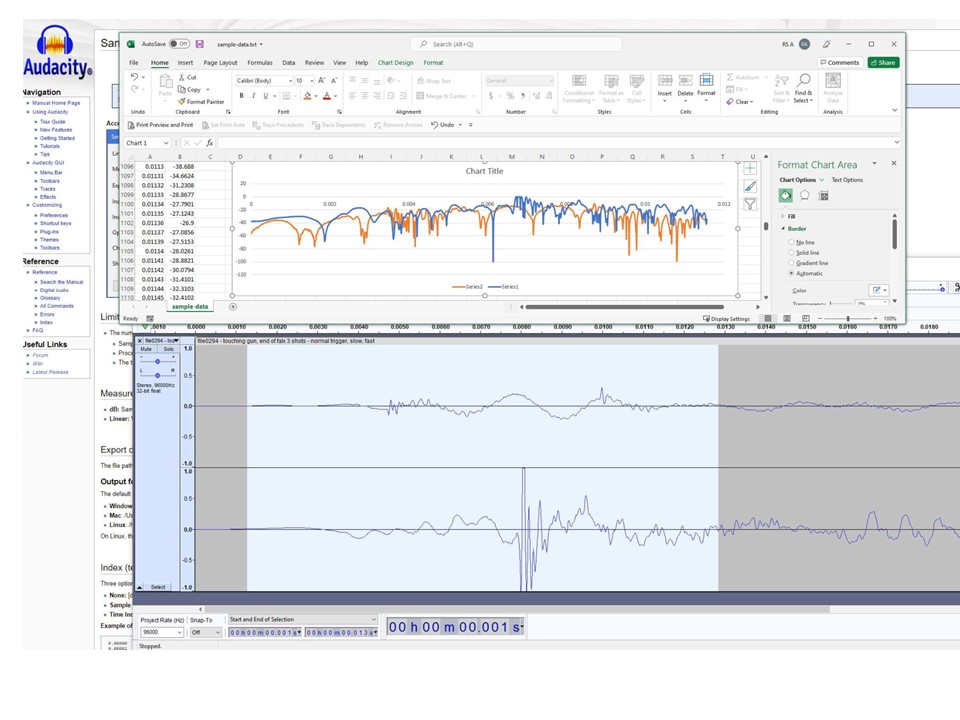Click the Find & Select magnifier icon

(804, 80)
